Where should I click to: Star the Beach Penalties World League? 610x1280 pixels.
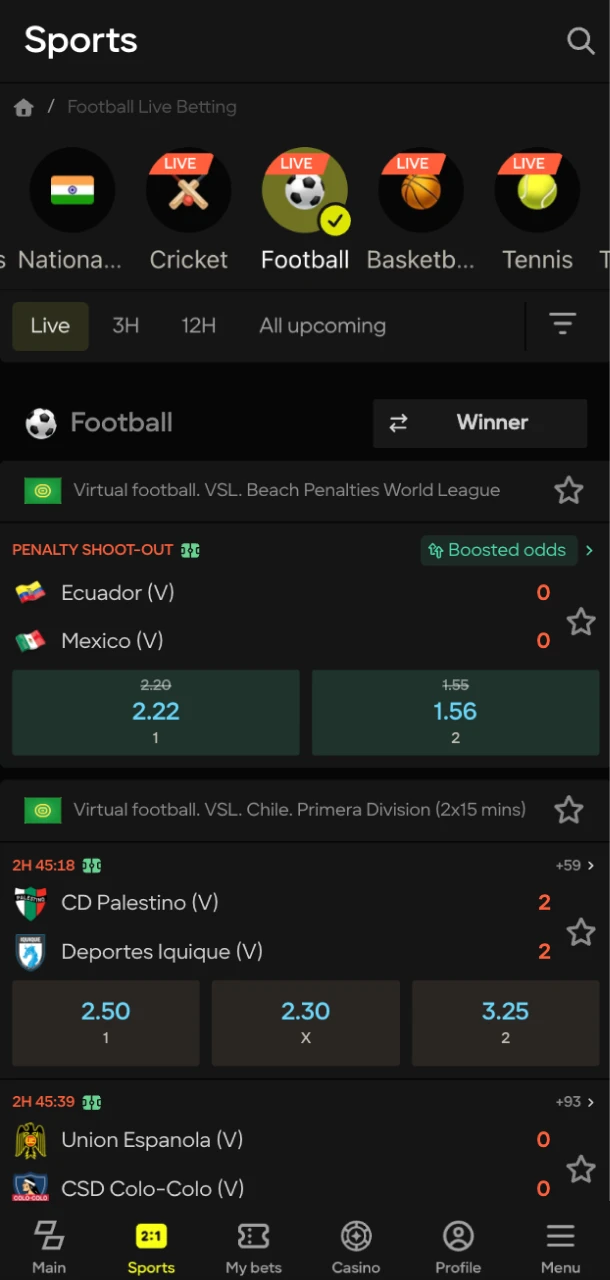(568, 490)
